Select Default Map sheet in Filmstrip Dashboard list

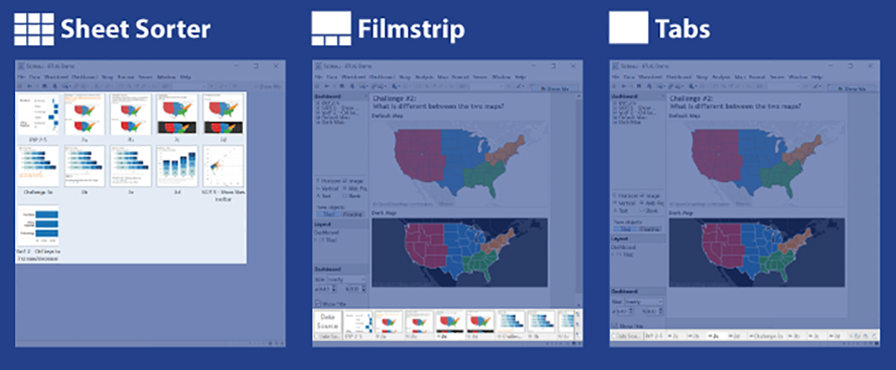click(x=333, y=117)
